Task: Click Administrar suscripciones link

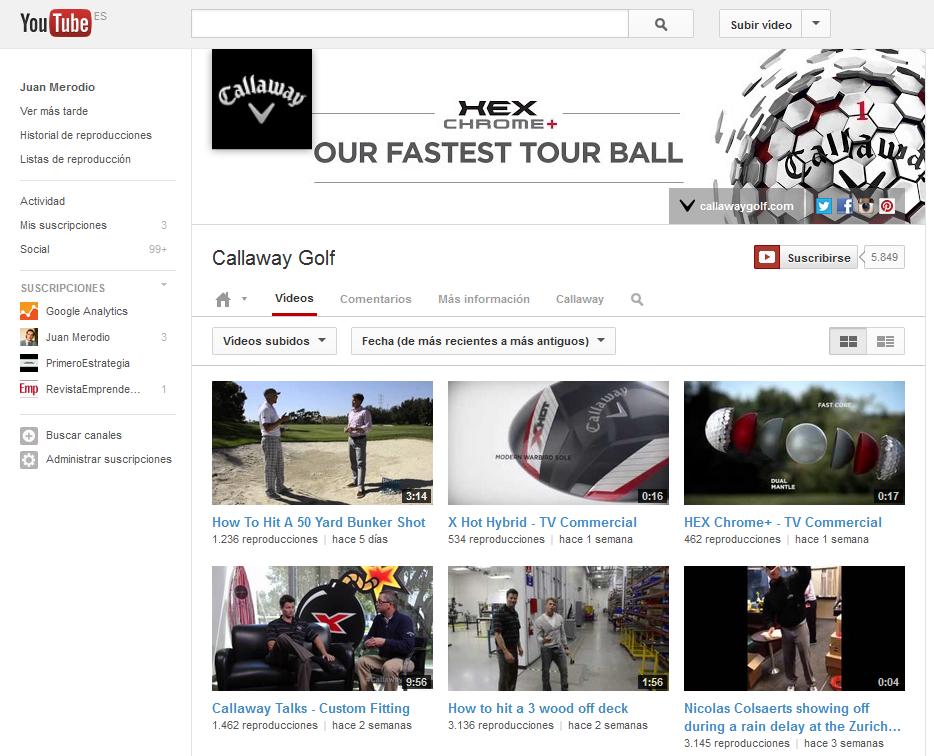Action: click(x=108, y=459)
